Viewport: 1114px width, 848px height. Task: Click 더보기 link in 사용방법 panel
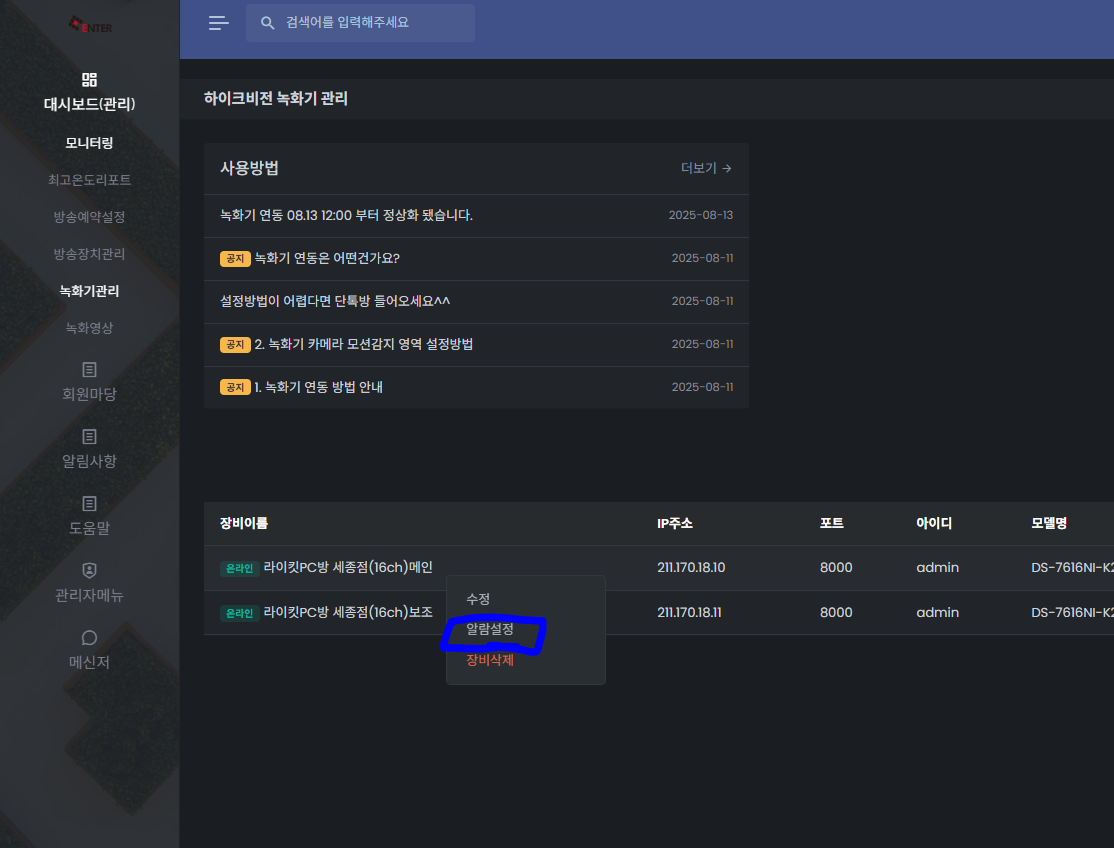point(706,168)
